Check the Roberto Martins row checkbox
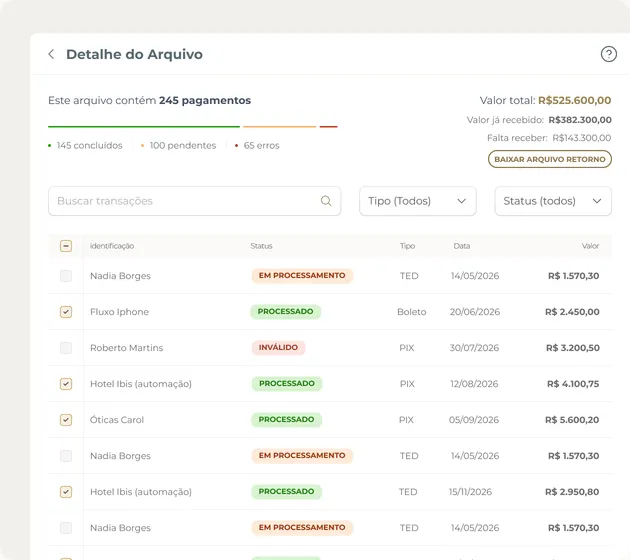 coord(66,348)
